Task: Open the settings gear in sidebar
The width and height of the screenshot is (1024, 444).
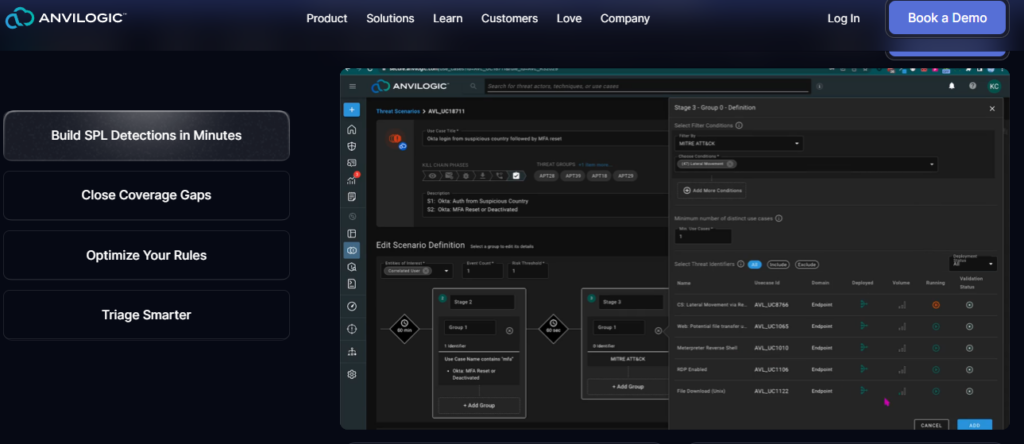Action: coord(352,375)
